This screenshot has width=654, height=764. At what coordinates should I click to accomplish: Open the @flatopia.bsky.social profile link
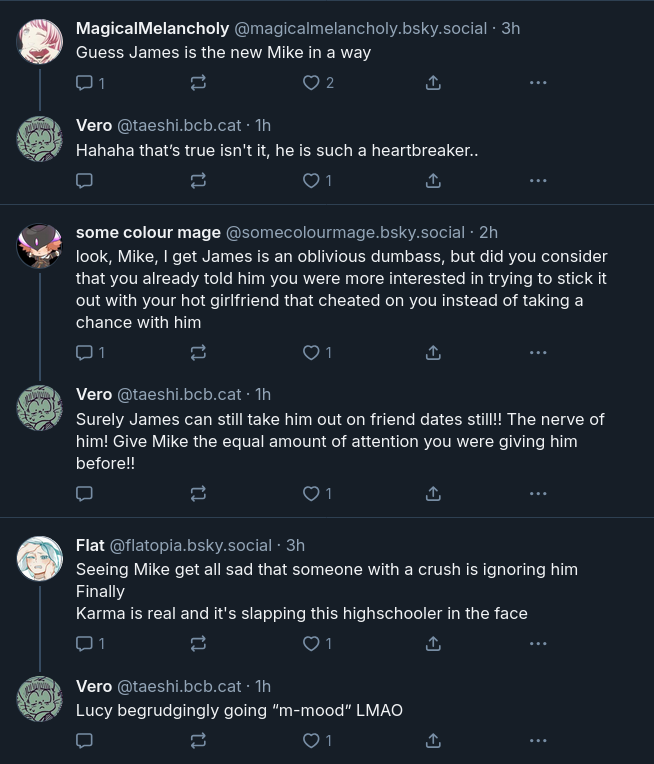pos(190,545)
